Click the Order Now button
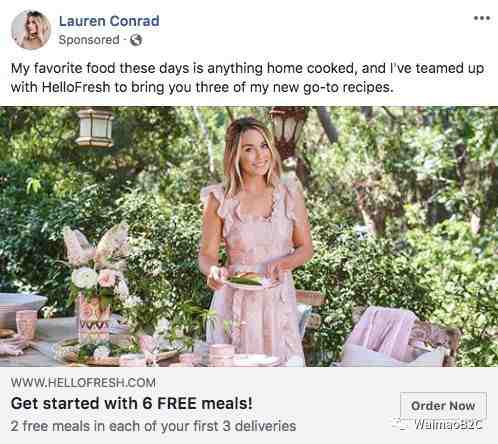Viewport: 498px width, 444px height. (443, 406)
